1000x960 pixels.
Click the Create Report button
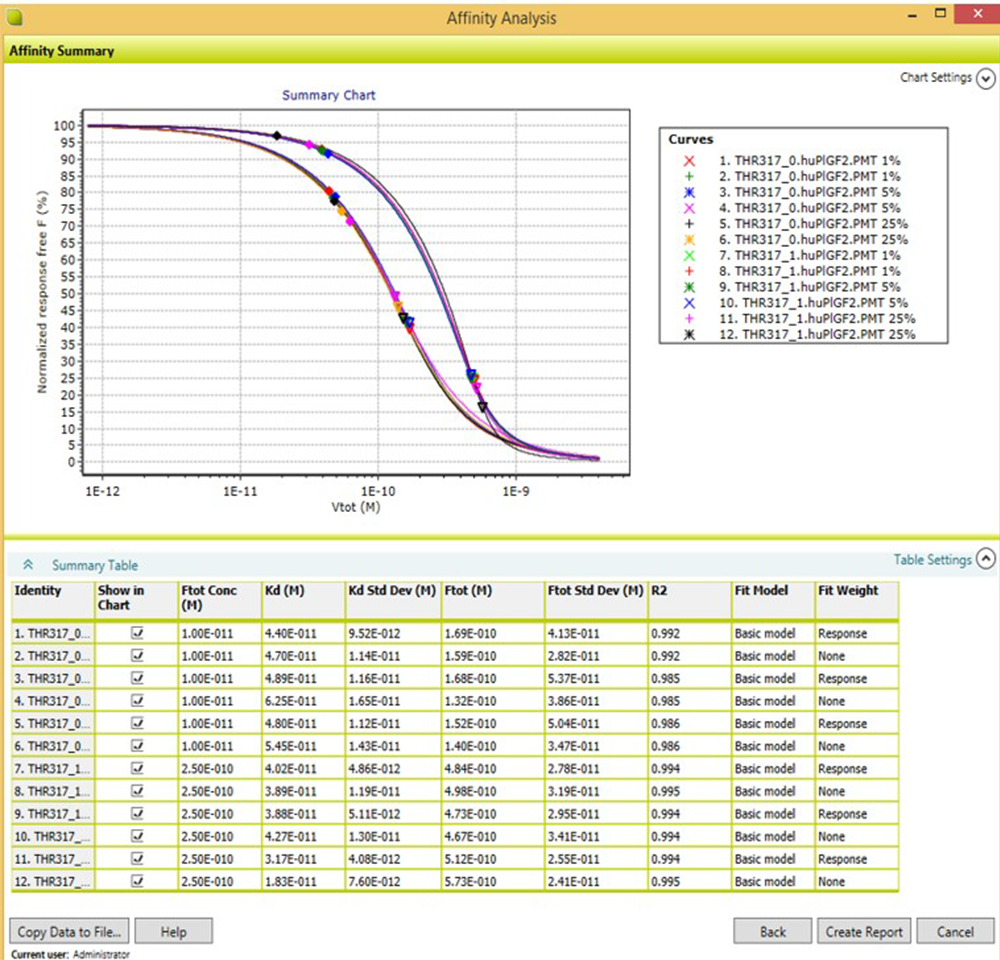(x=863, y=931)
